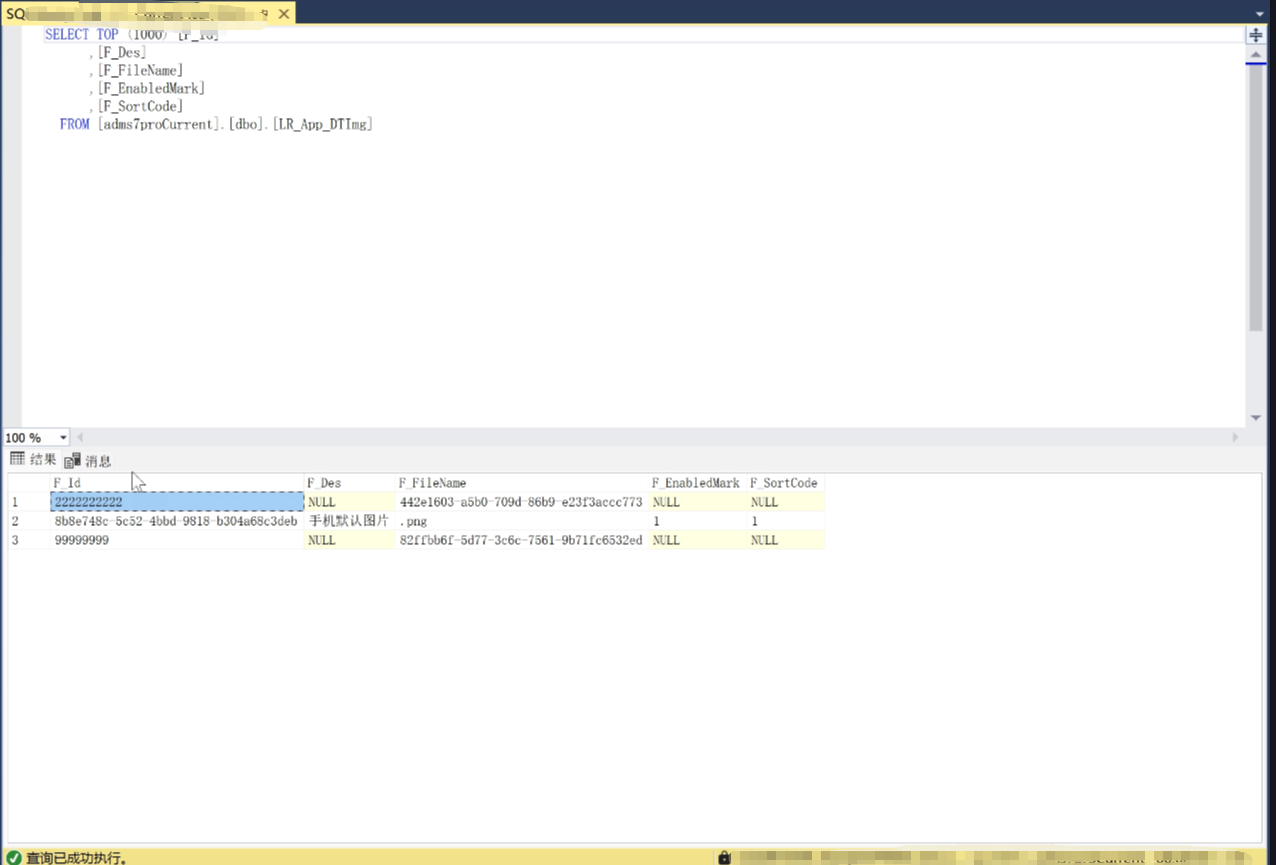This screenshot has width=1276, height=865.
Task: Click the 手机默认图片 cell
Action: point(349,521)
